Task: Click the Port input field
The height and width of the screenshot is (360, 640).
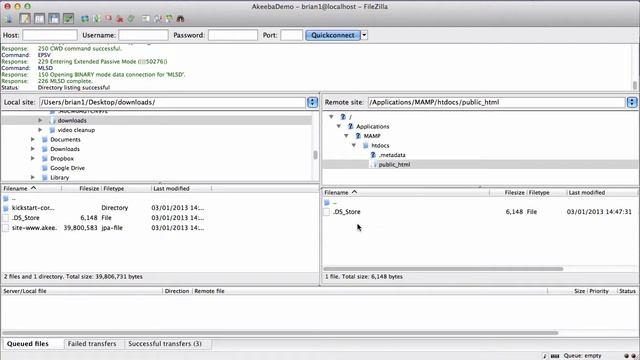Action: 291,35
